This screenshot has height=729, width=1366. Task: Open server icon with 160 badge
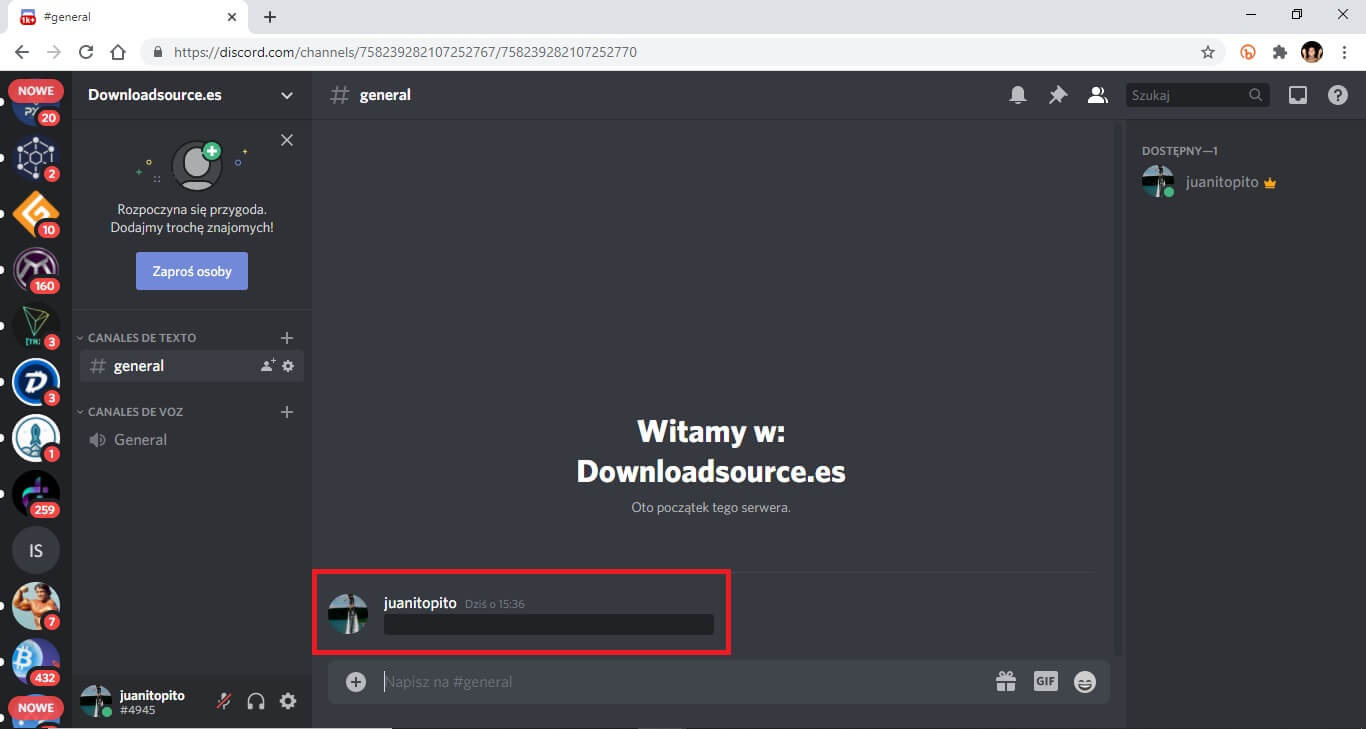tap(36, 270)
